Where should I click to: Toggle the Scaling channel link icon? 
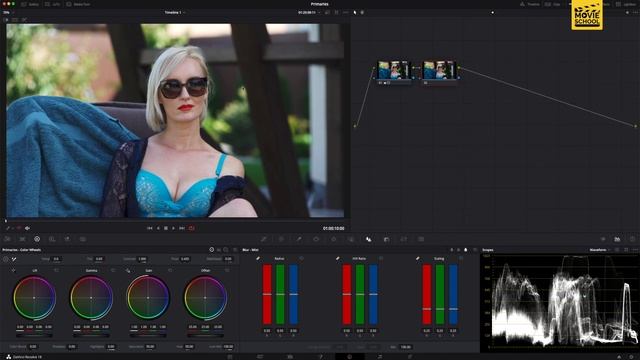(418, 258)
